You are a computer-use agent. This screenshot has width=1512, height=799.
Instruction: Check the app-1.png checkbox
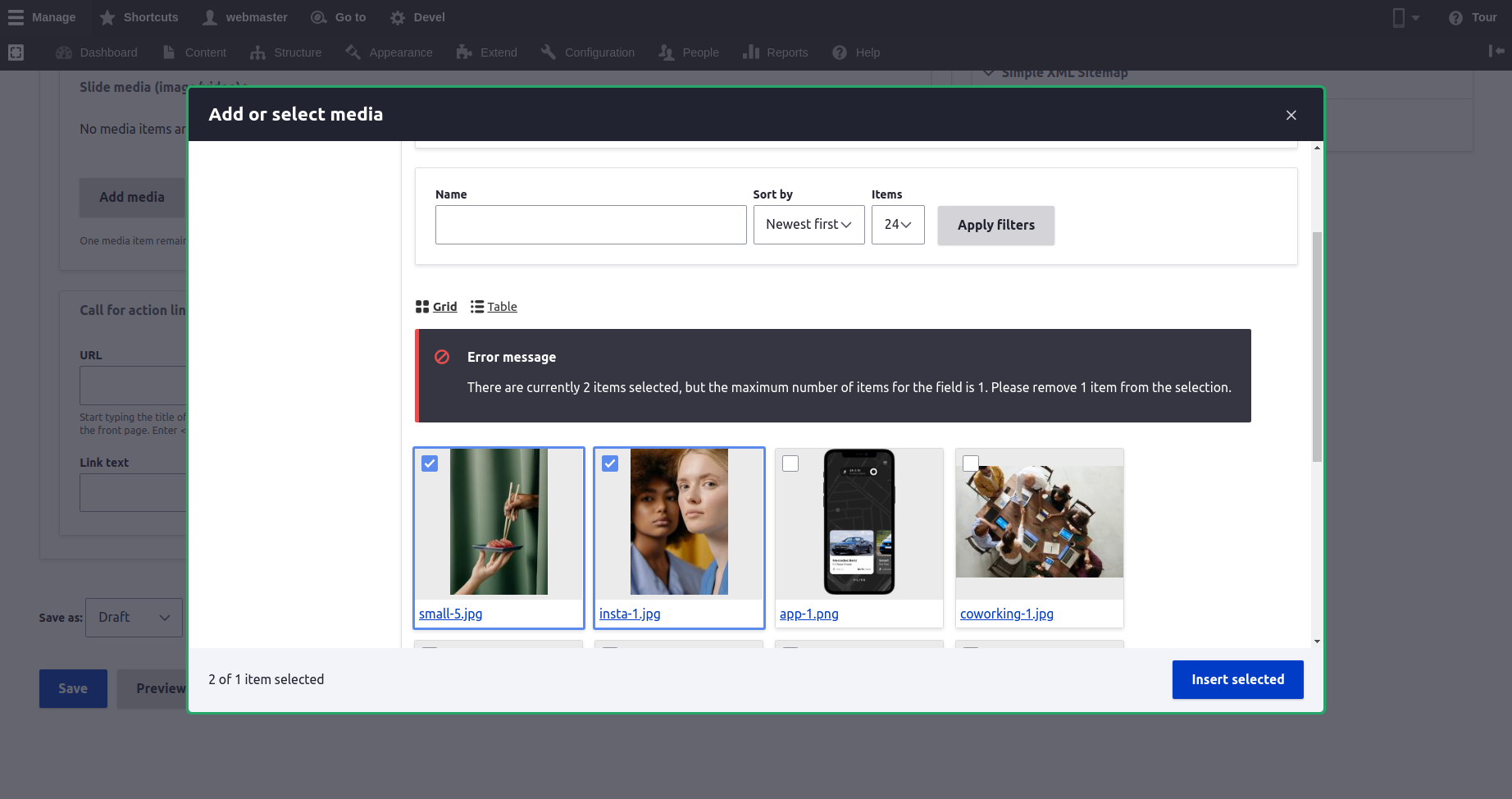click(x=790, y=463)
